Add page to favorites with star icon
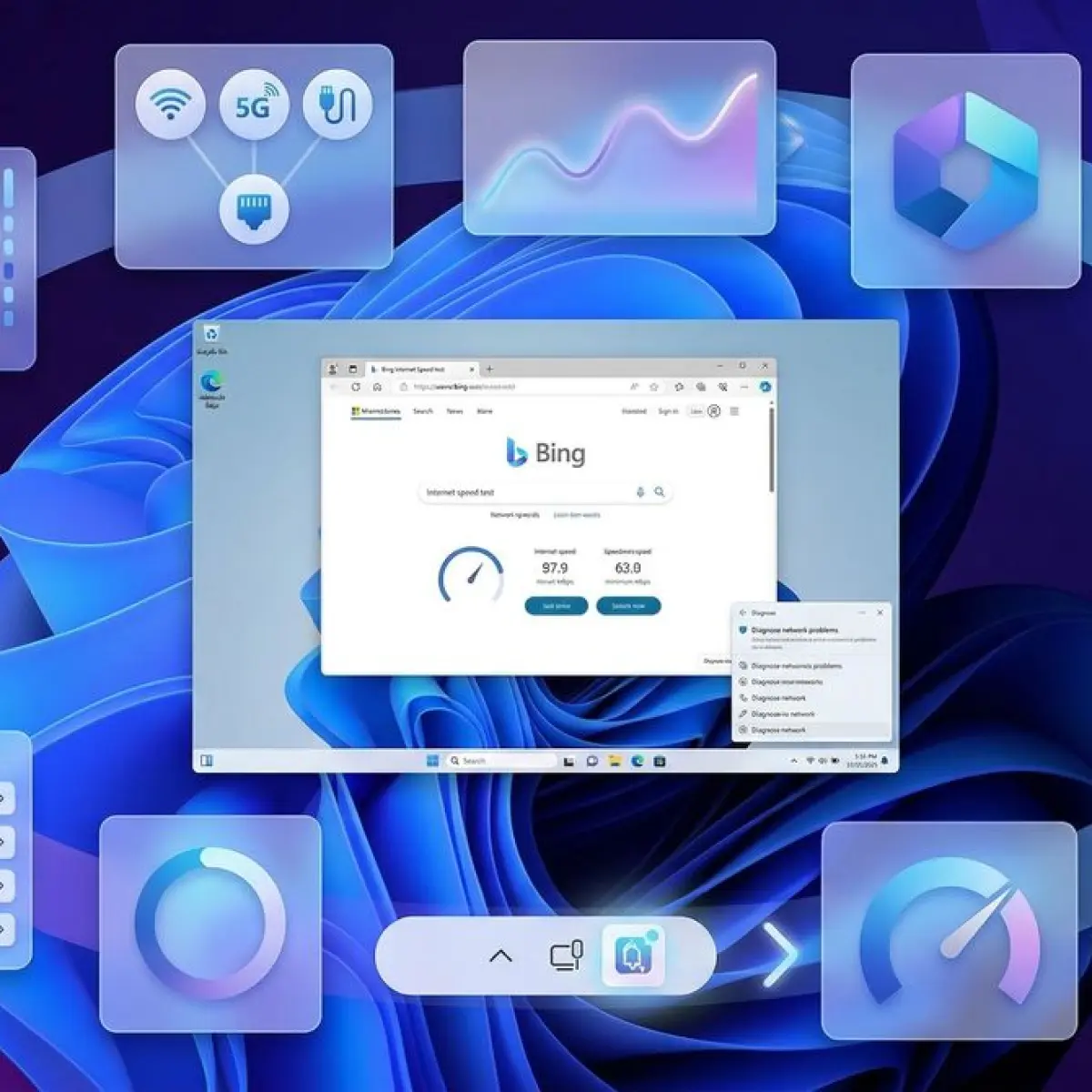This screenshot has width=1092, height=1092. pyautogui.click(x=653, y=387)
